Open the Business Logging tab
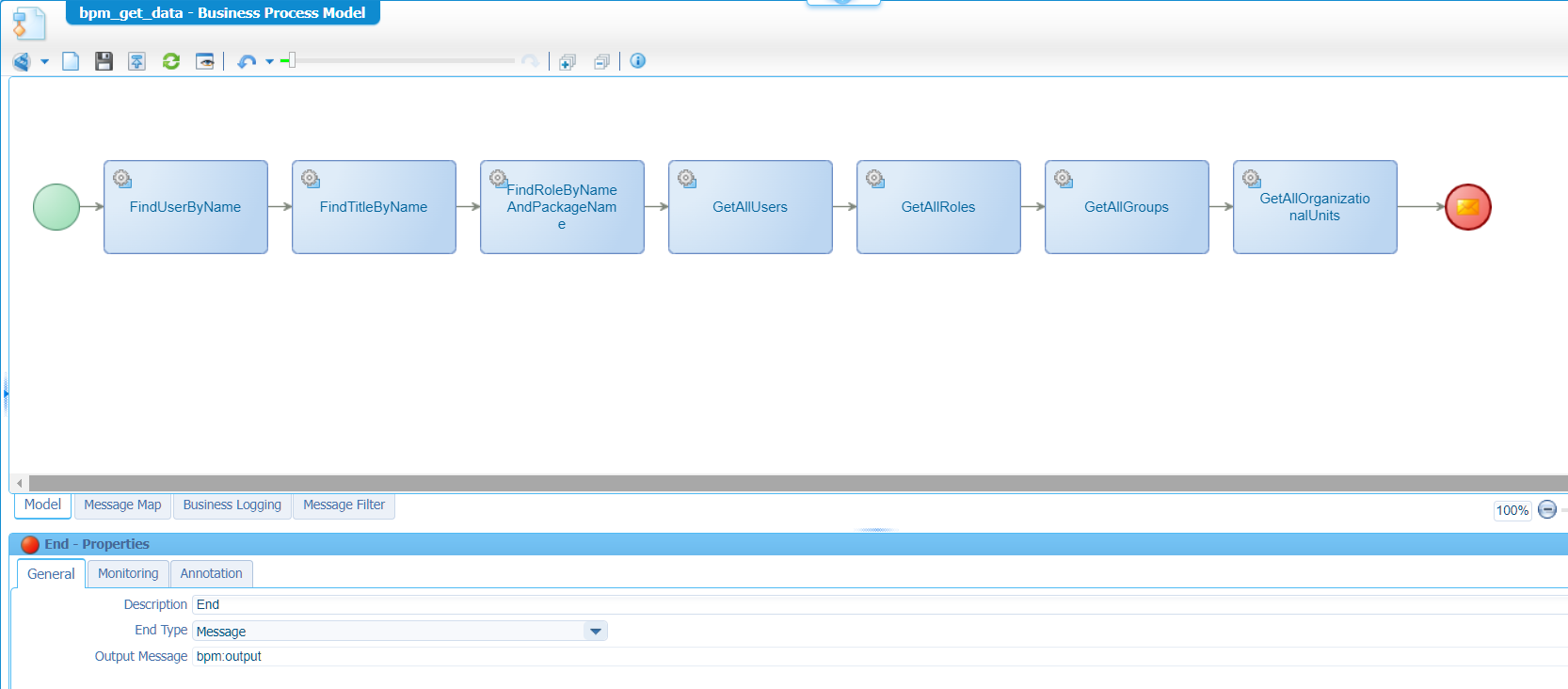The height and width of the screenshot is (689, 1568). [x=232, y=505]
